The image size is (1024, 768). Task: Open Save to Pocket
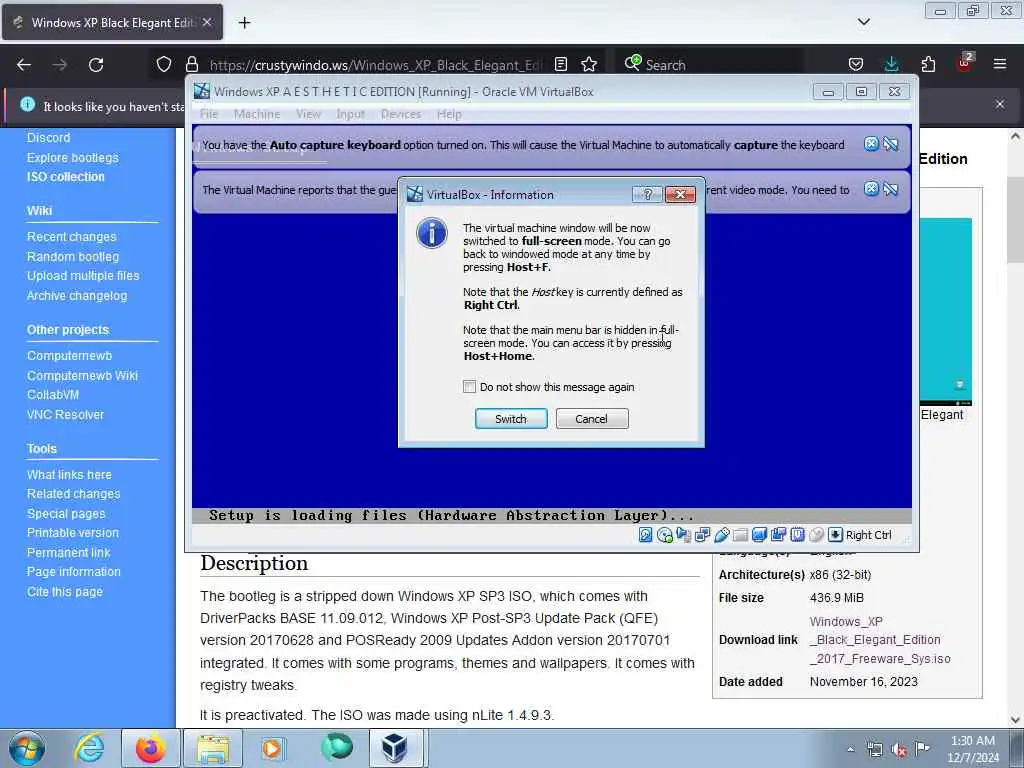click(856, 64)
